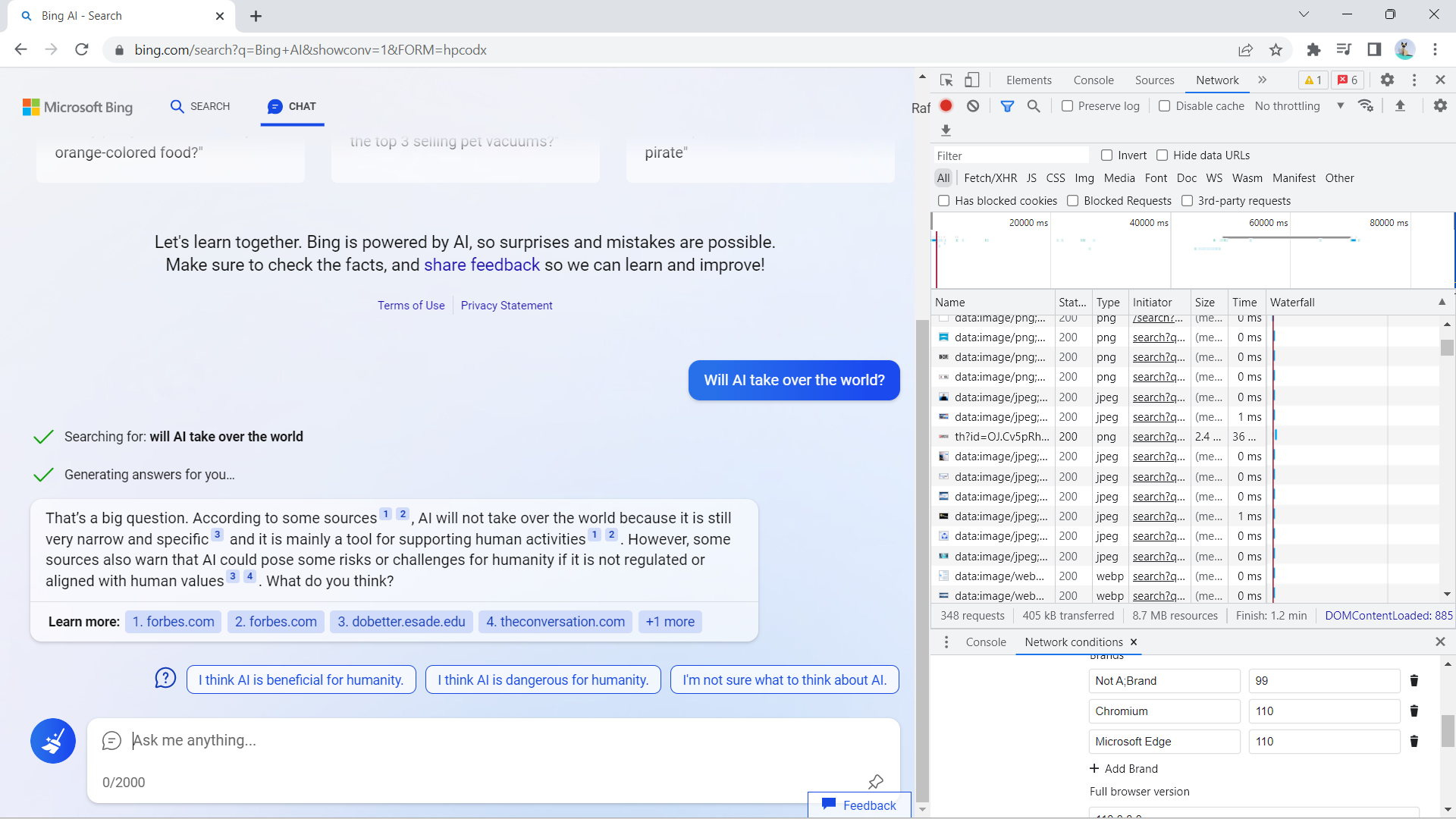Enable Disable cache checkbox
1456x819 pixels.
point(1165,106)
